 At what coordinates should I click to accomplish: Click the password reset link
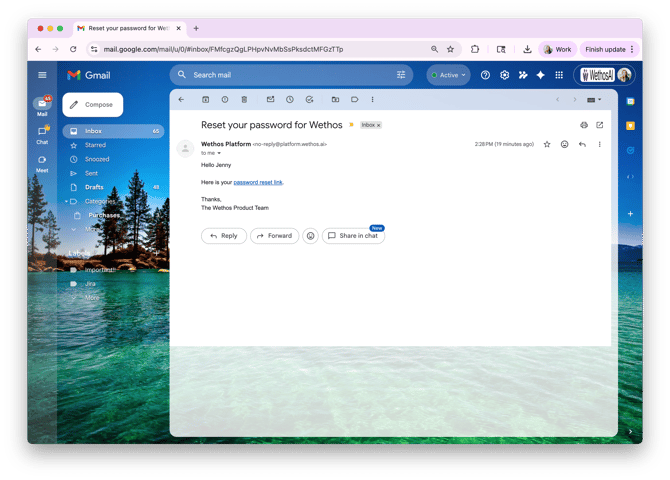[258, 182]
